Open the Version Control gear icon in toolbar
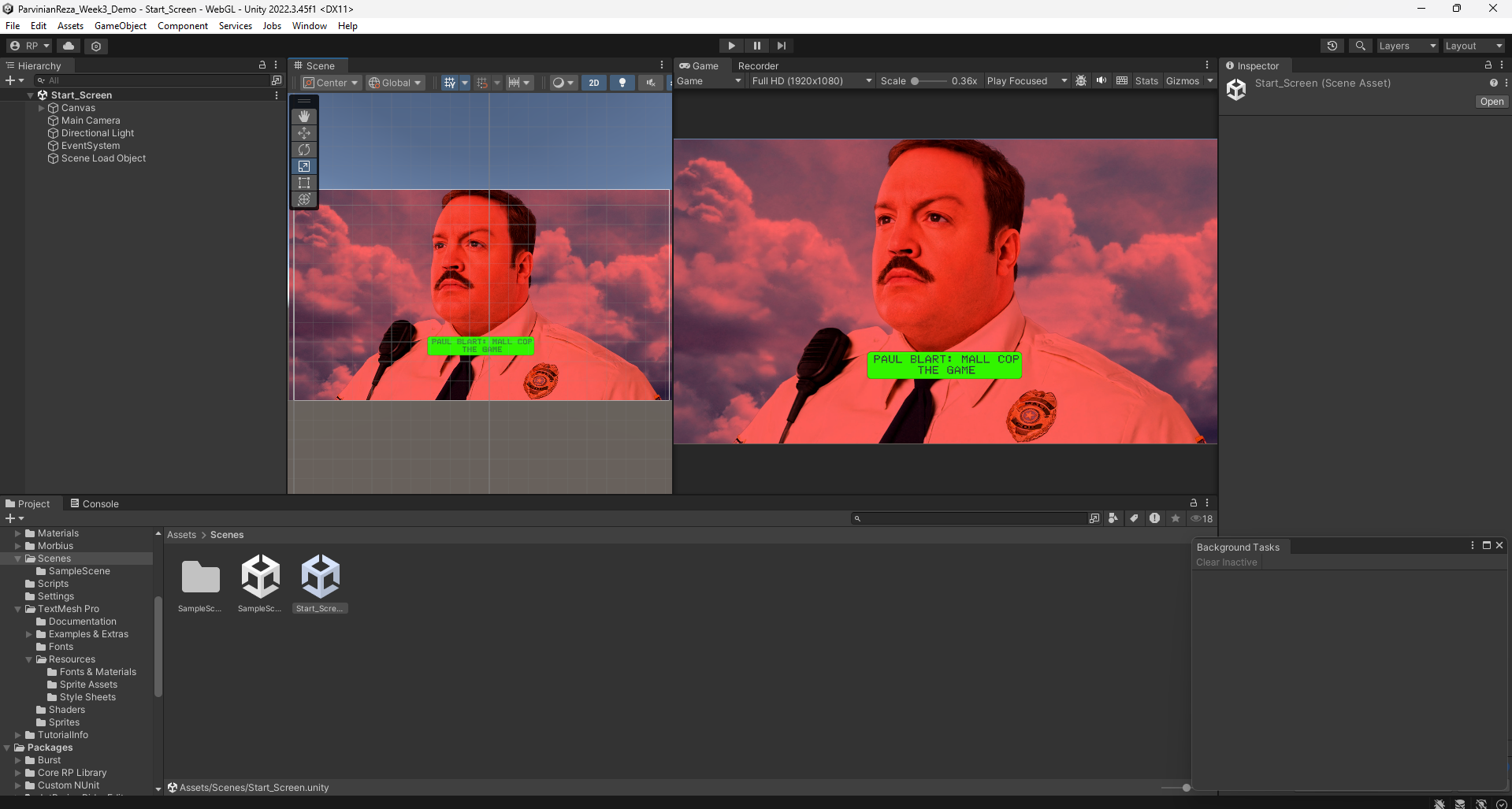Viewport: 1512px width, 809px height. [96, 46]
